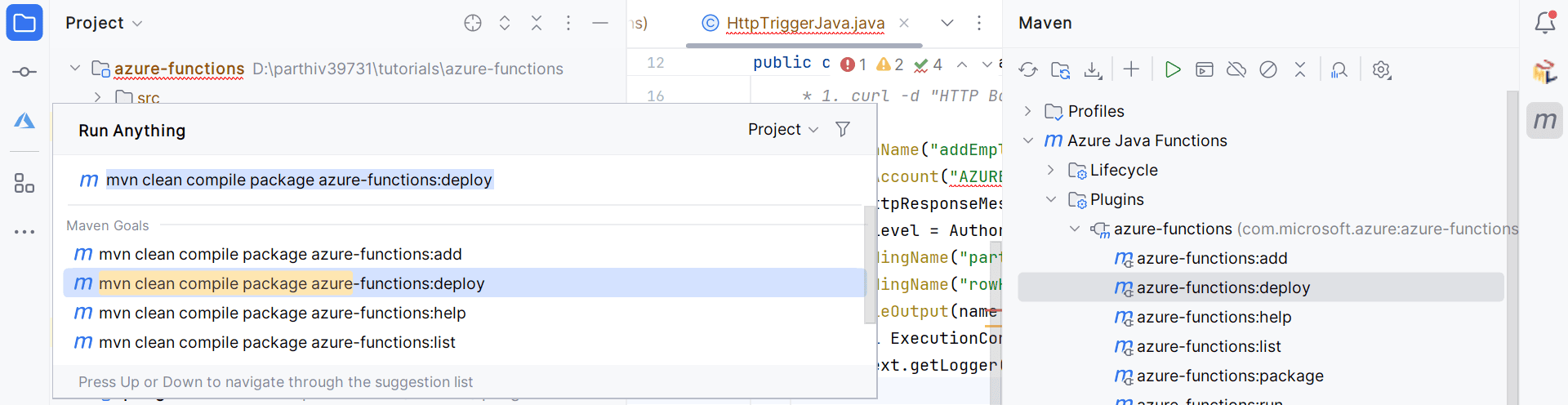Click the error count indicator in editor

point(853,65)
